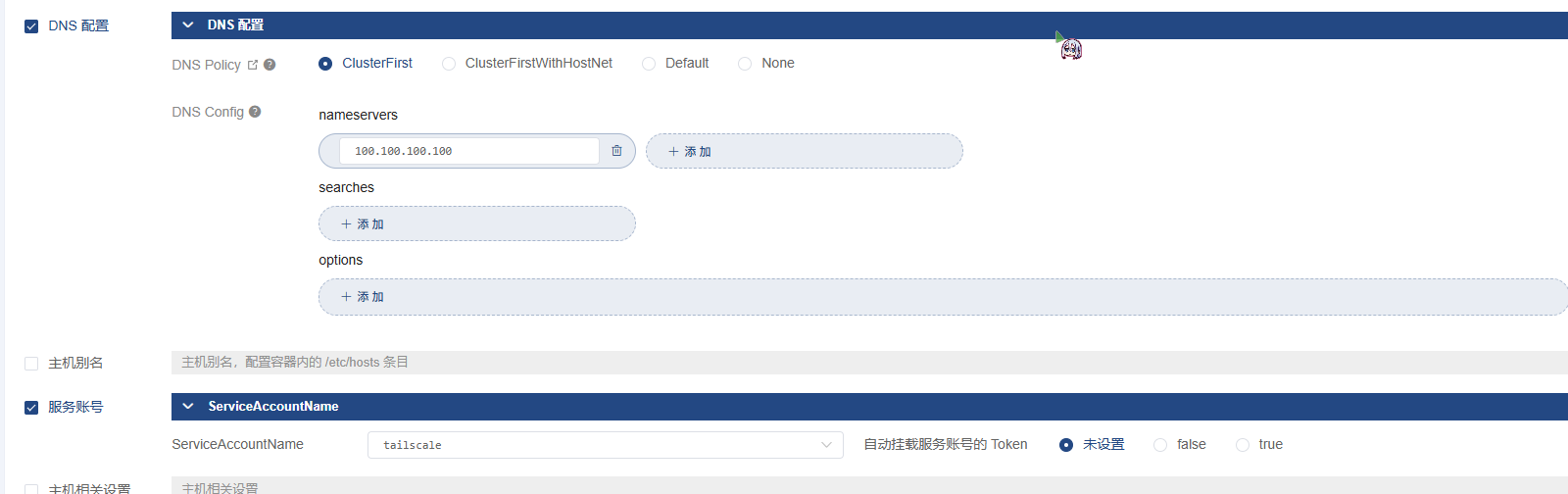This screenshot has height=494, width=1568.
Task: Select the ClusterFirst DNS policy
Action: (325, 64)
